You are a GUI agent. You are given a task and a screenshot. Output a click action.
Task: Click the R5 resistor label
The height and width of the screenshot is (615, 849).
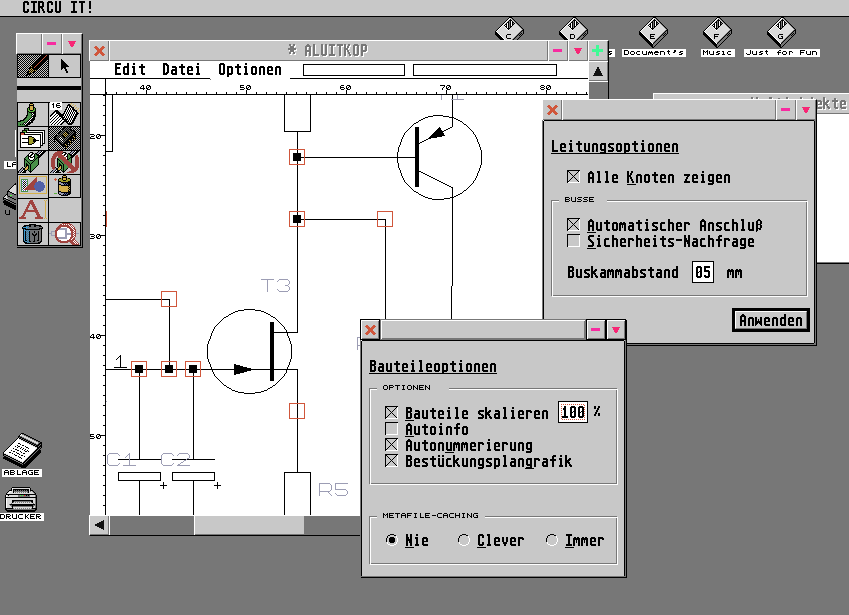pos(333,490)
